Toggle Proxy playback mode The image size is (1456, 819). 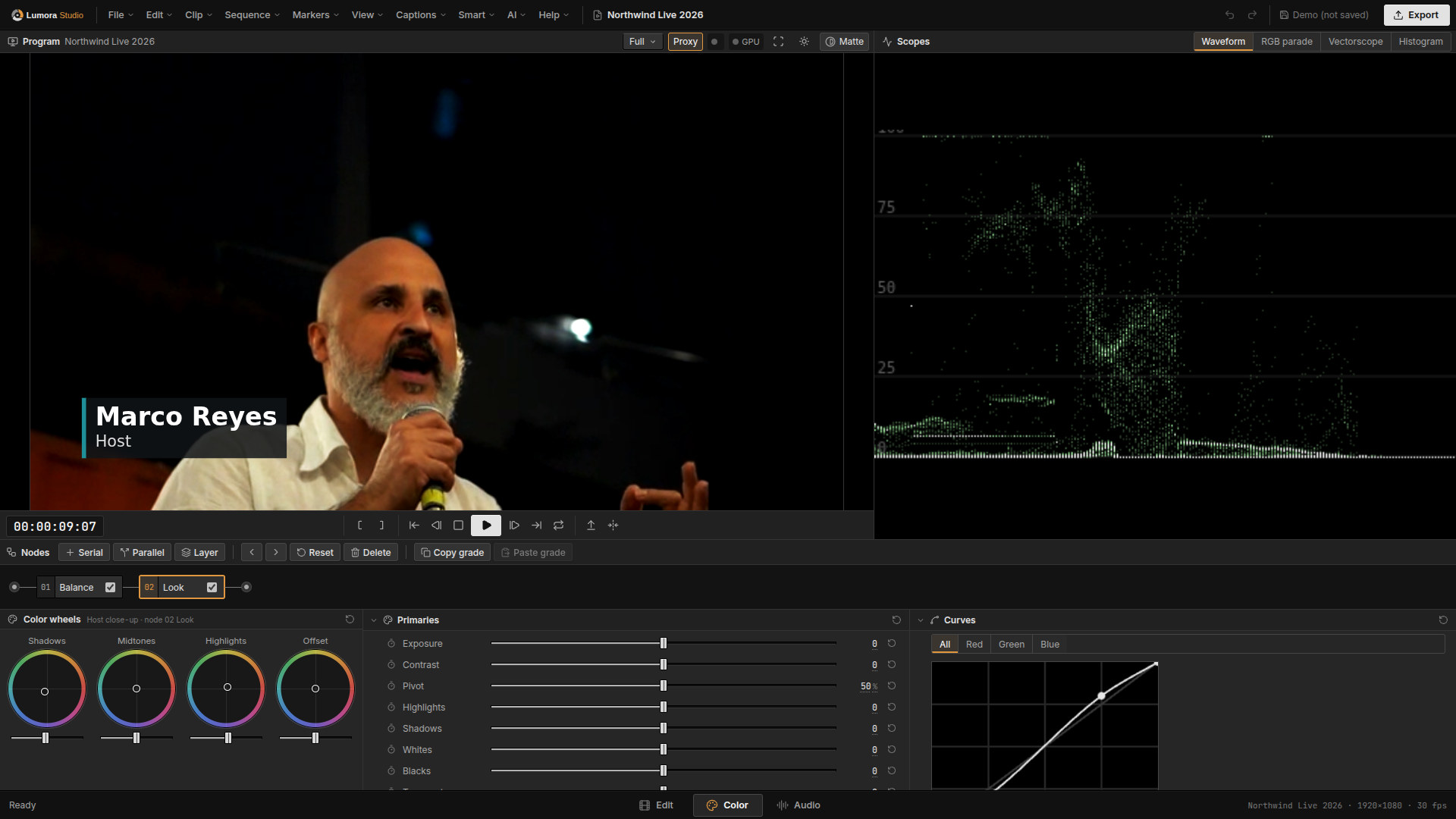[x=685, y=42]
